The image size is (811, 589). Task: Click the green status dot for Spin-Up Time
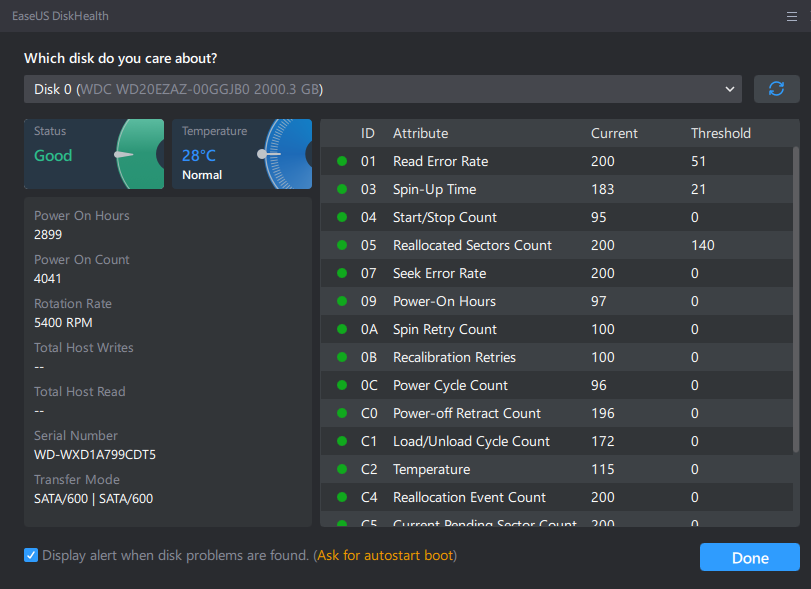342,189
